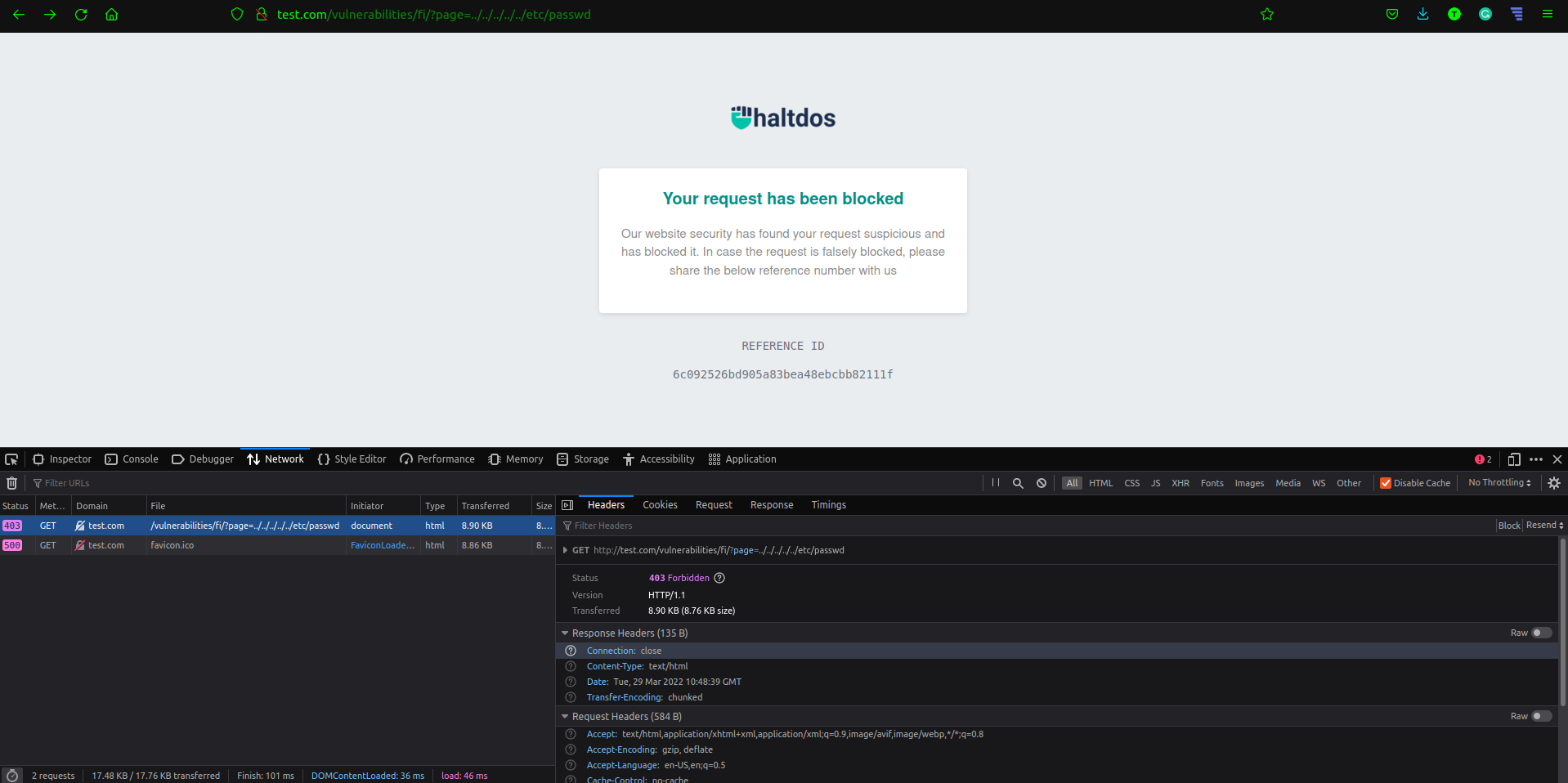Disable the cache checkbox
This screenshot has width=1568, height=783.
[1386, 483]
